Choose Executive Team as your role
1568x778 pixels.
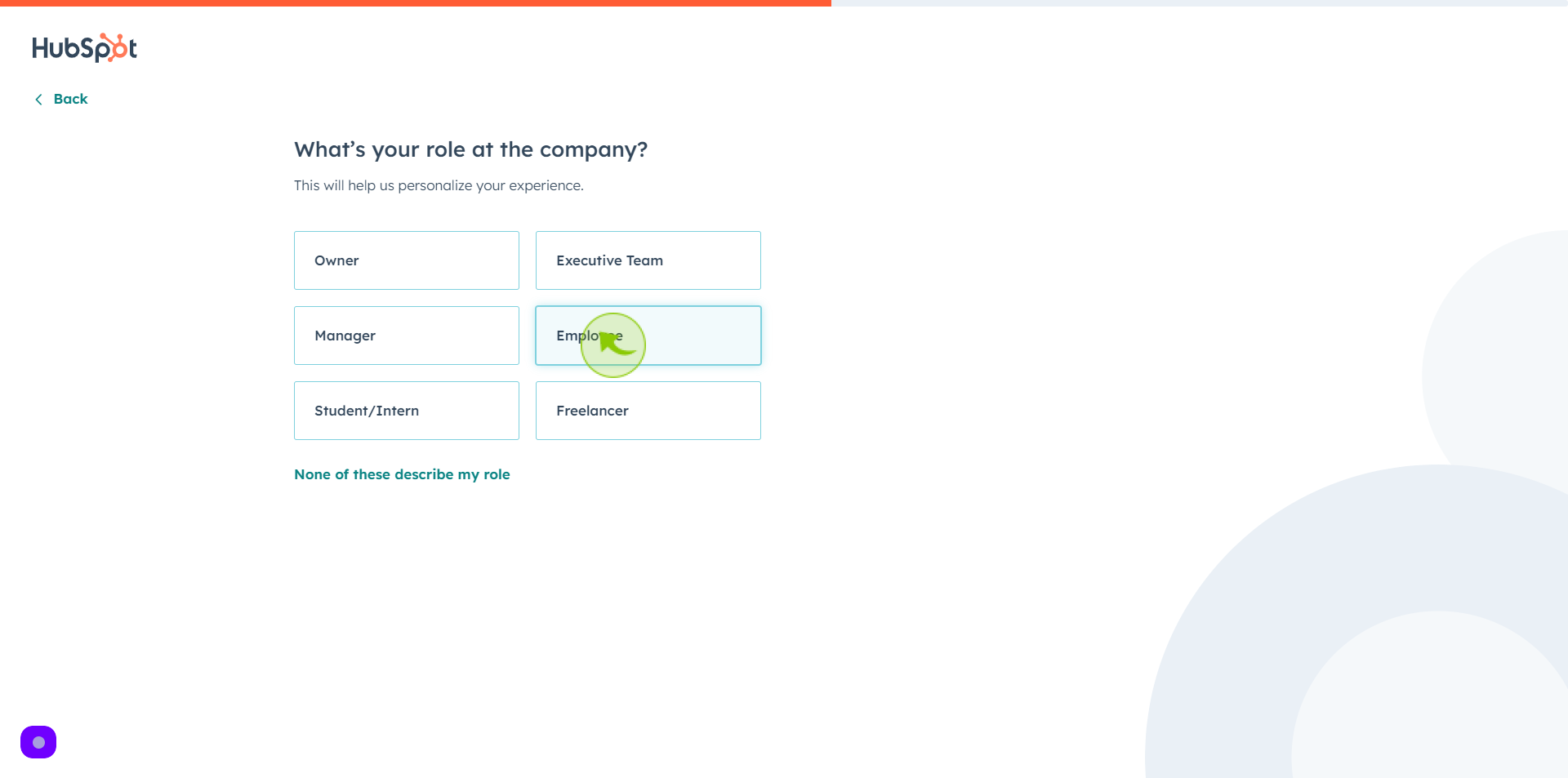pos(648,260)
